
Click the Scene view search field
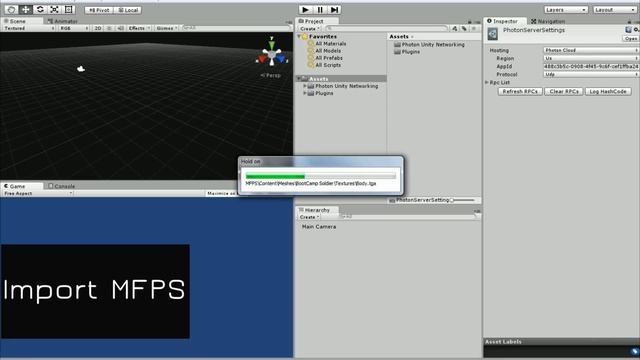coord(236,28)
